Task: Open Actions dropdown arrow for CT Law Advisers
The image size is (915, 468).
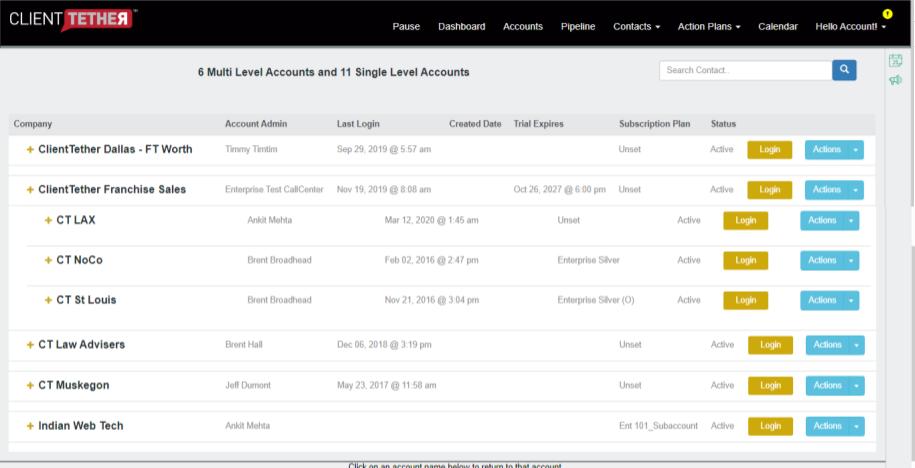Action: (857, 345)
